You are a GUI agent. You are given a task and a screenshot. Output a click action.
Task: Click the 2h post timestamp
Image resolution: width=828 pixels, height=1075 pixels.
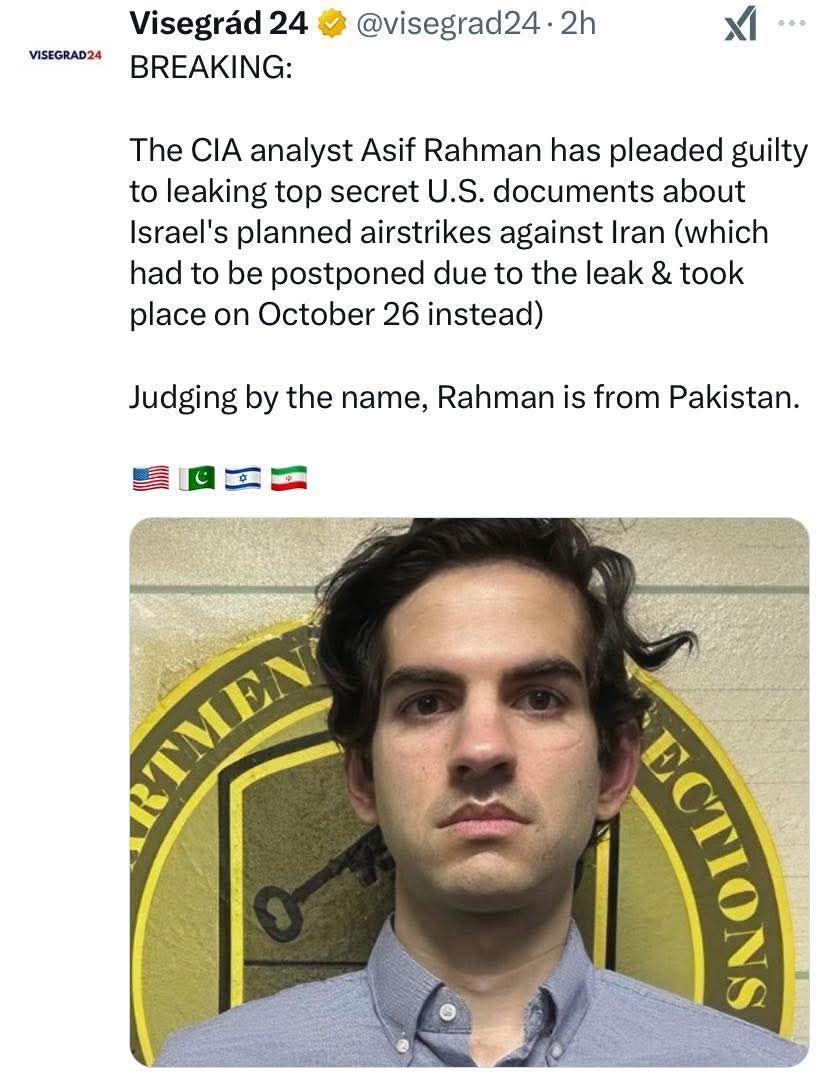[x=578, y=25]
